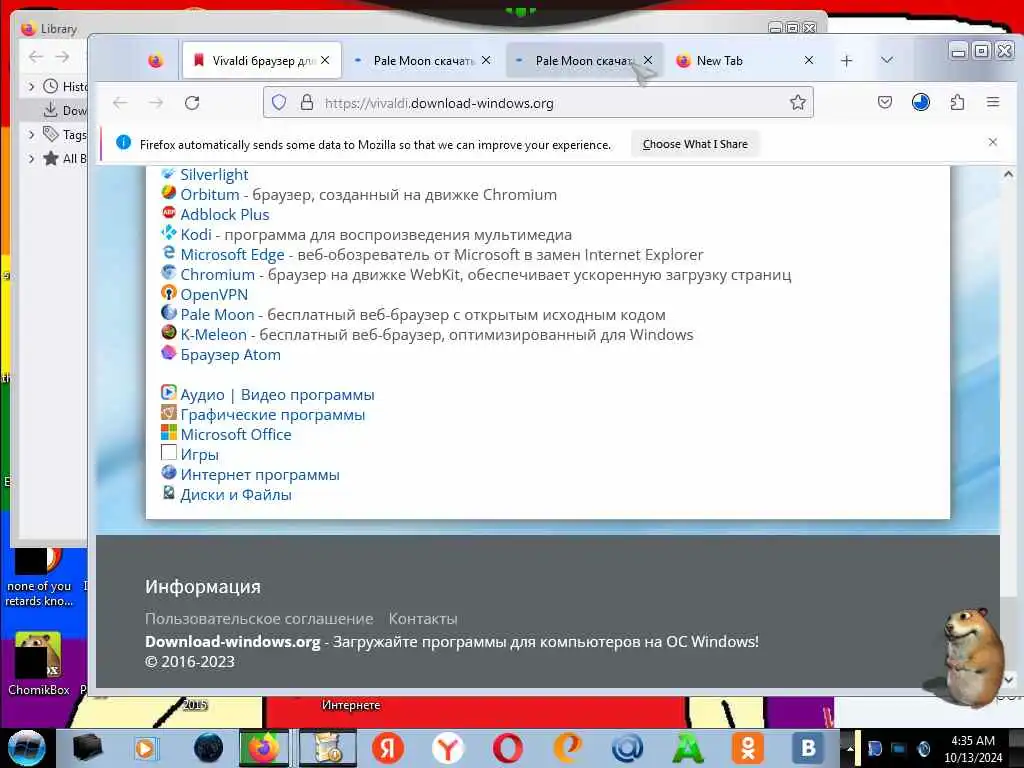Open the Windows Start orb

[x=26, y=748]
